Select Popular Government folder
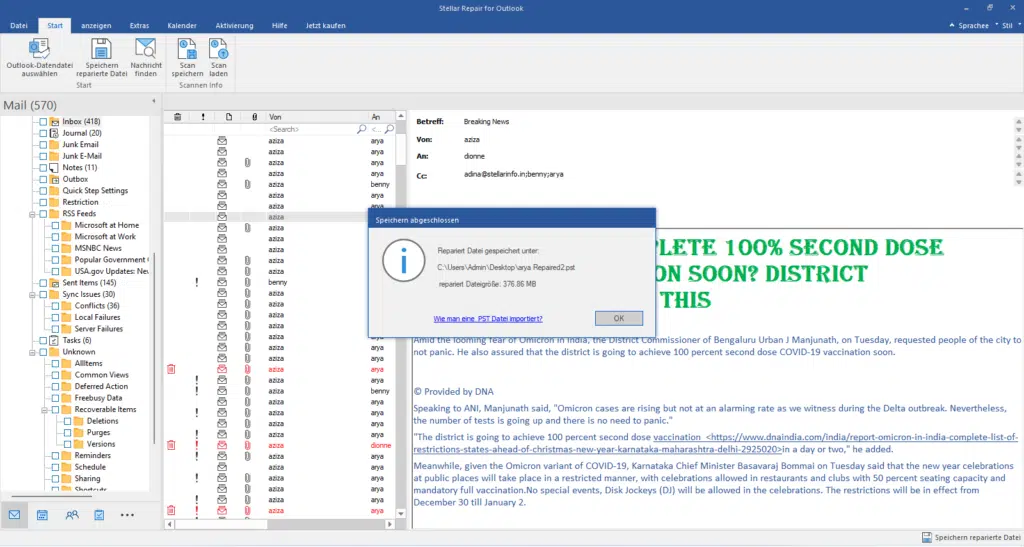The width and height of the screenshot is (1024, 547). pos(110,260)
